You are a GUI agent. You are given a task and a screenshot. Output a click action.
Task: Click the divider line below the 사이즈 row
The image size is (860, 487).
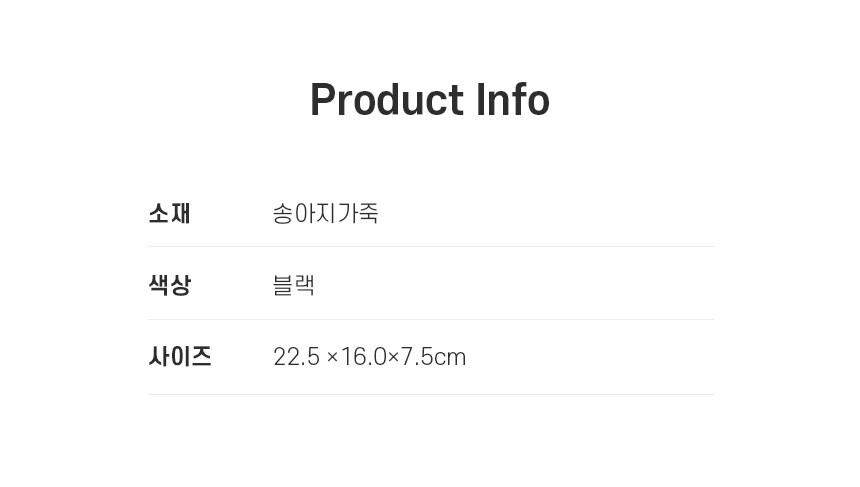click(430, 394)
